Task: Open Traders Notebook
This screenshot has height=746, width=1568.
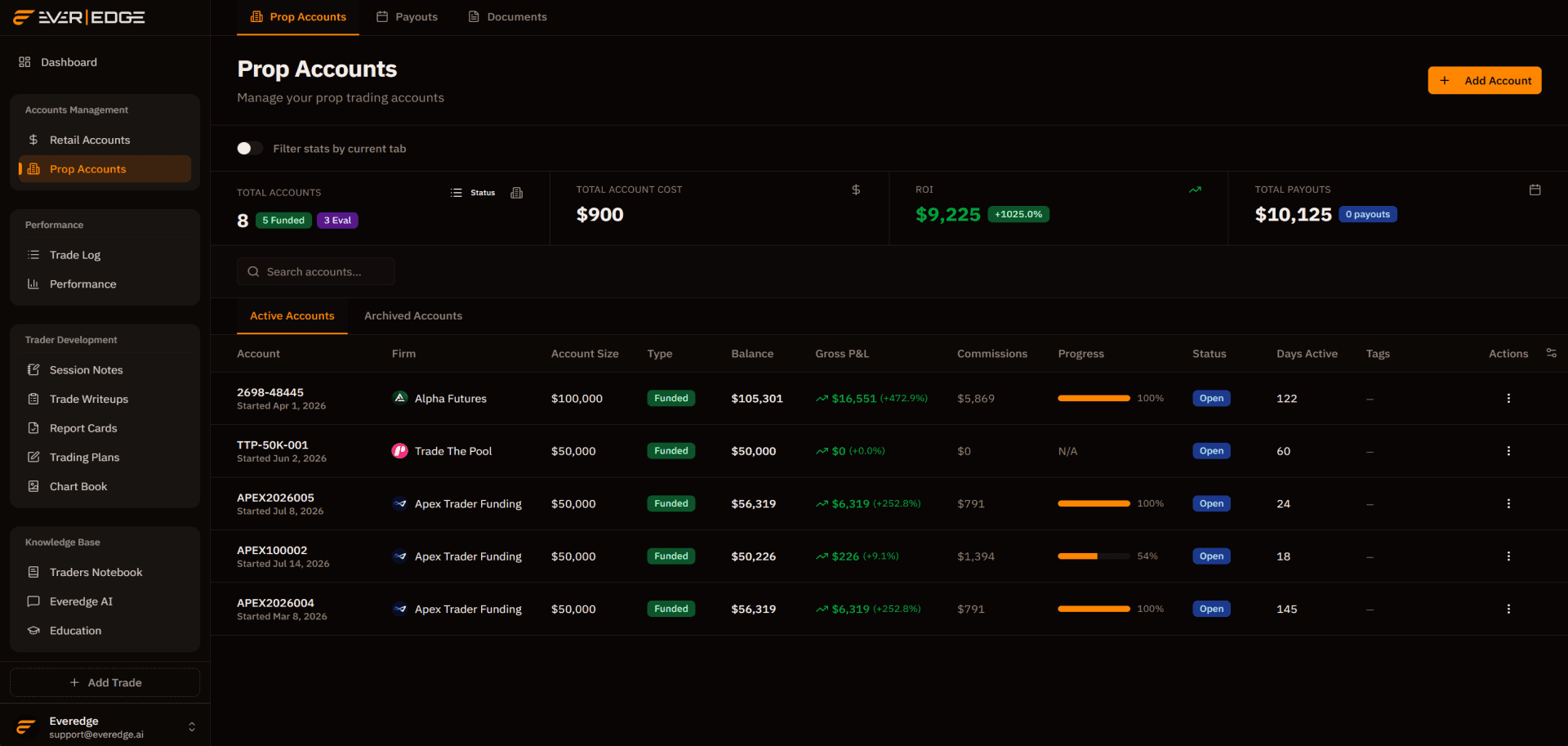Action: pyautogui.click(x=105, y=572)
